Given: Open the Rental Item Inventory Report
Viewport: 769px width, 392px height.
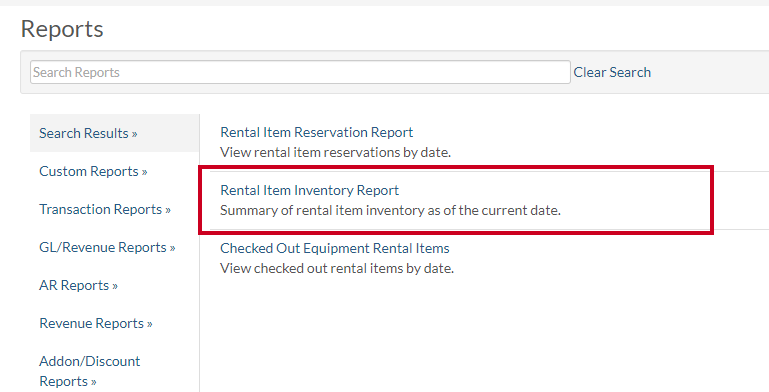Looking at the screenshot, I should pyautogui.click(x=309, y=190).
